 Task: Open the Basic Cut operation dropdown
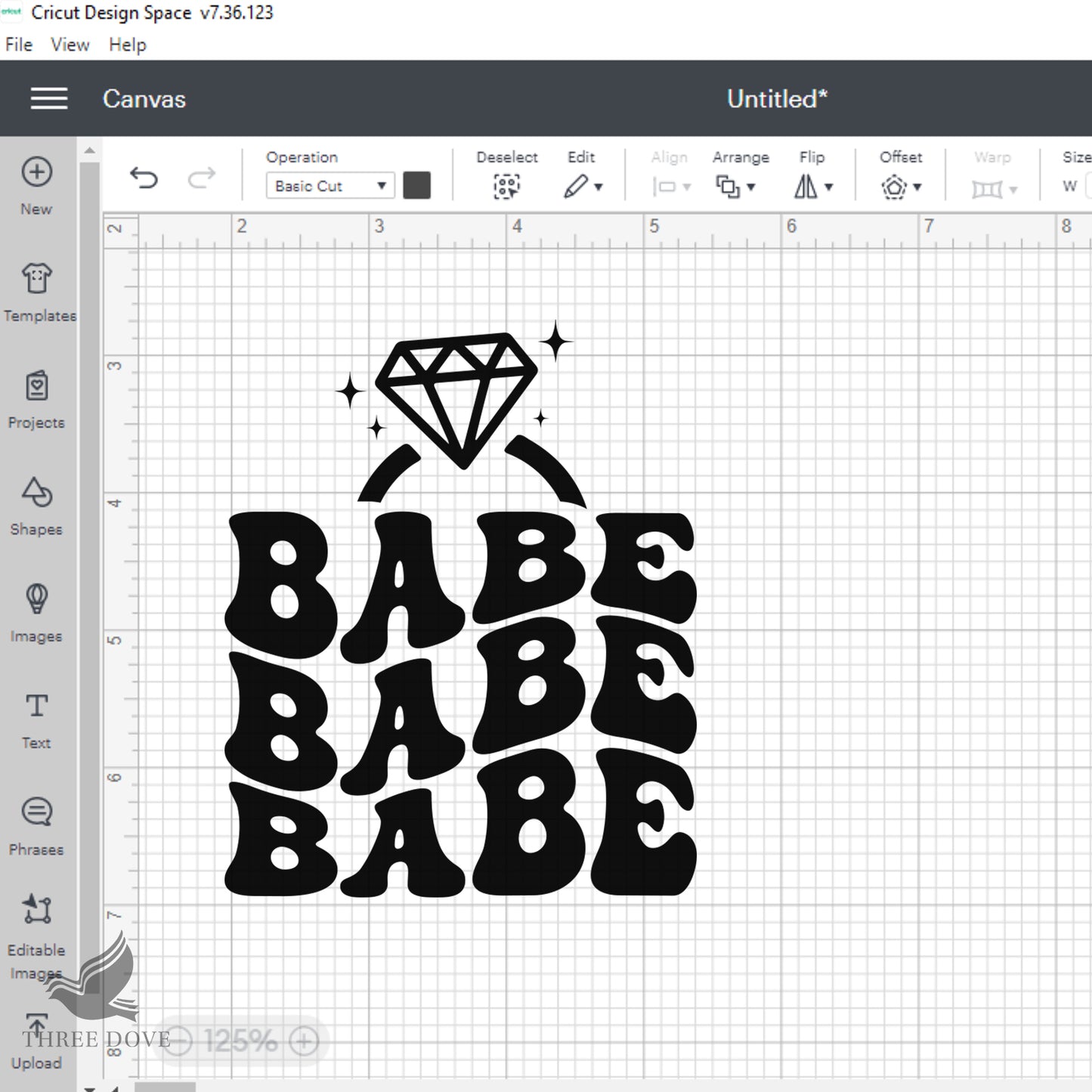click(330, 186)
